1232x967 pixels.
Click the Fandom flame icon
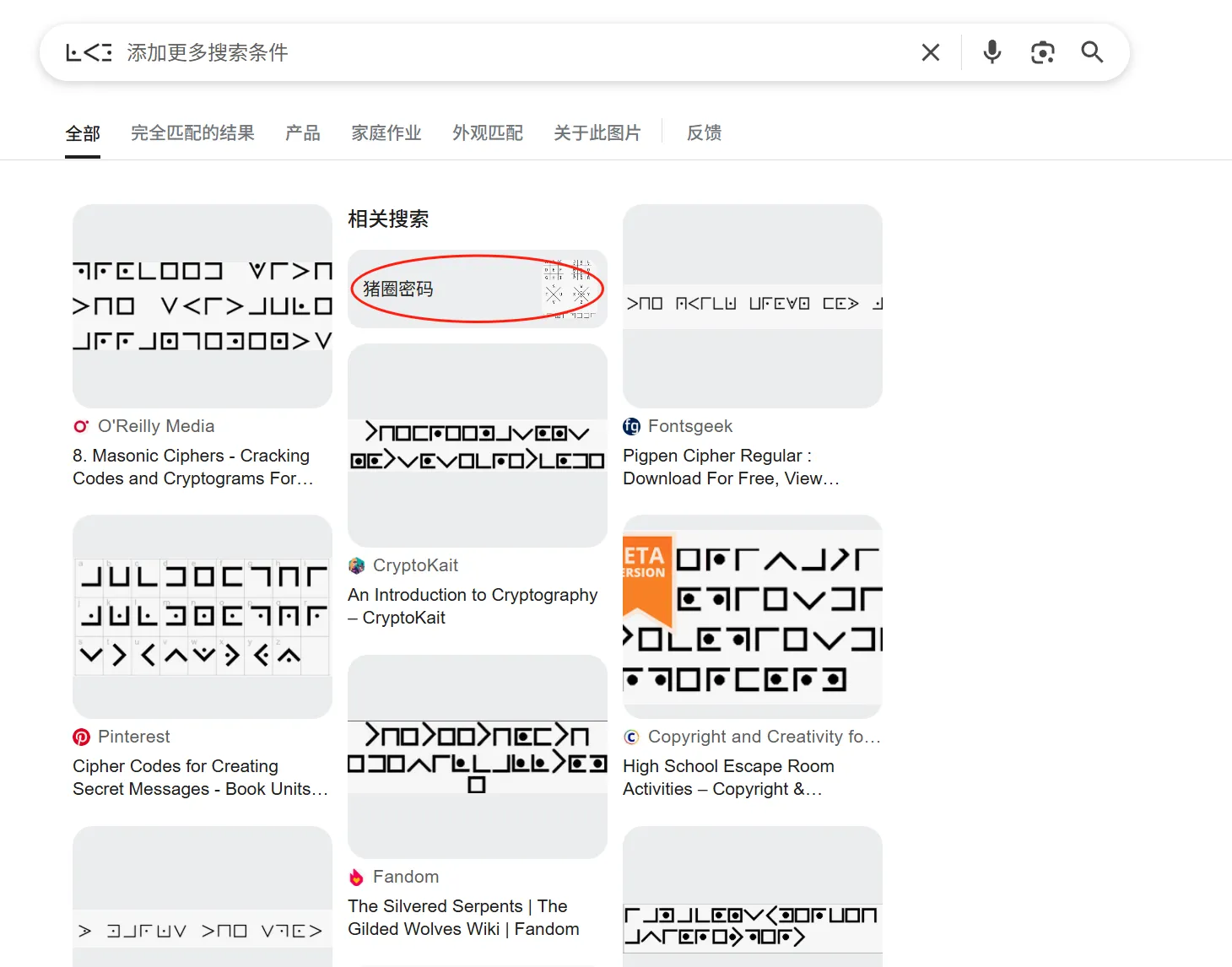pyautogui.click(x=356, y=877)
